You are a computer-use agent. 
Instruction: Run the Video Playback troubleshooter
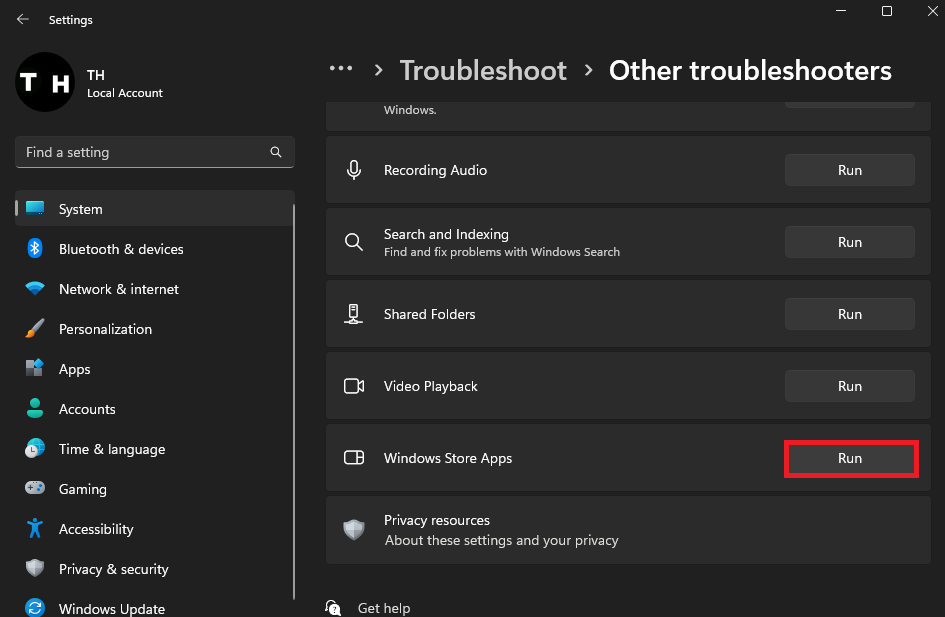tap(849, 386)
